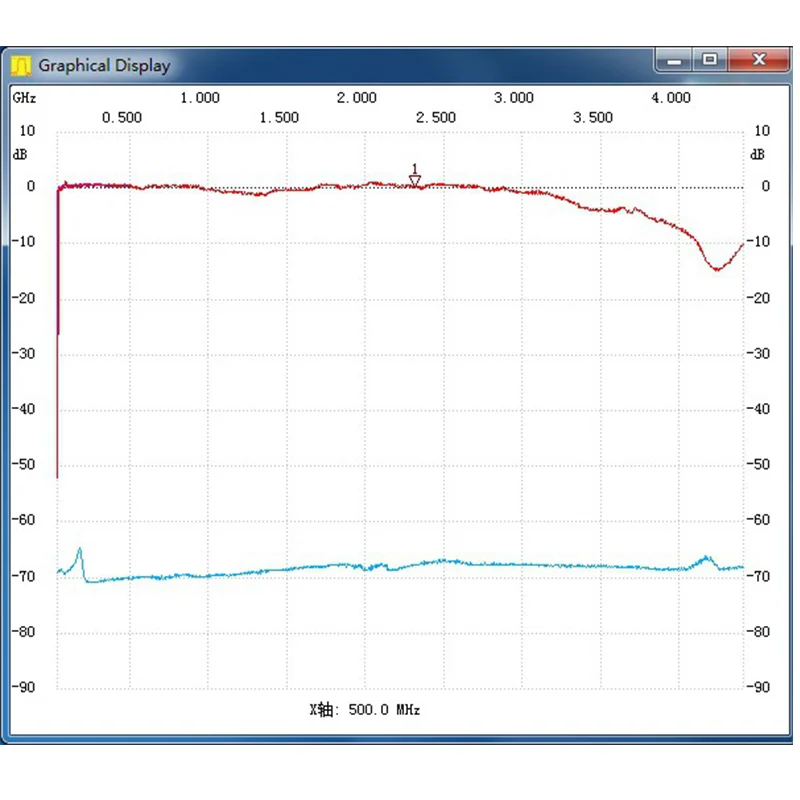The image size is (800, 800).
Task: Click the right -40 axis value
Action: [x=758, y=409]
